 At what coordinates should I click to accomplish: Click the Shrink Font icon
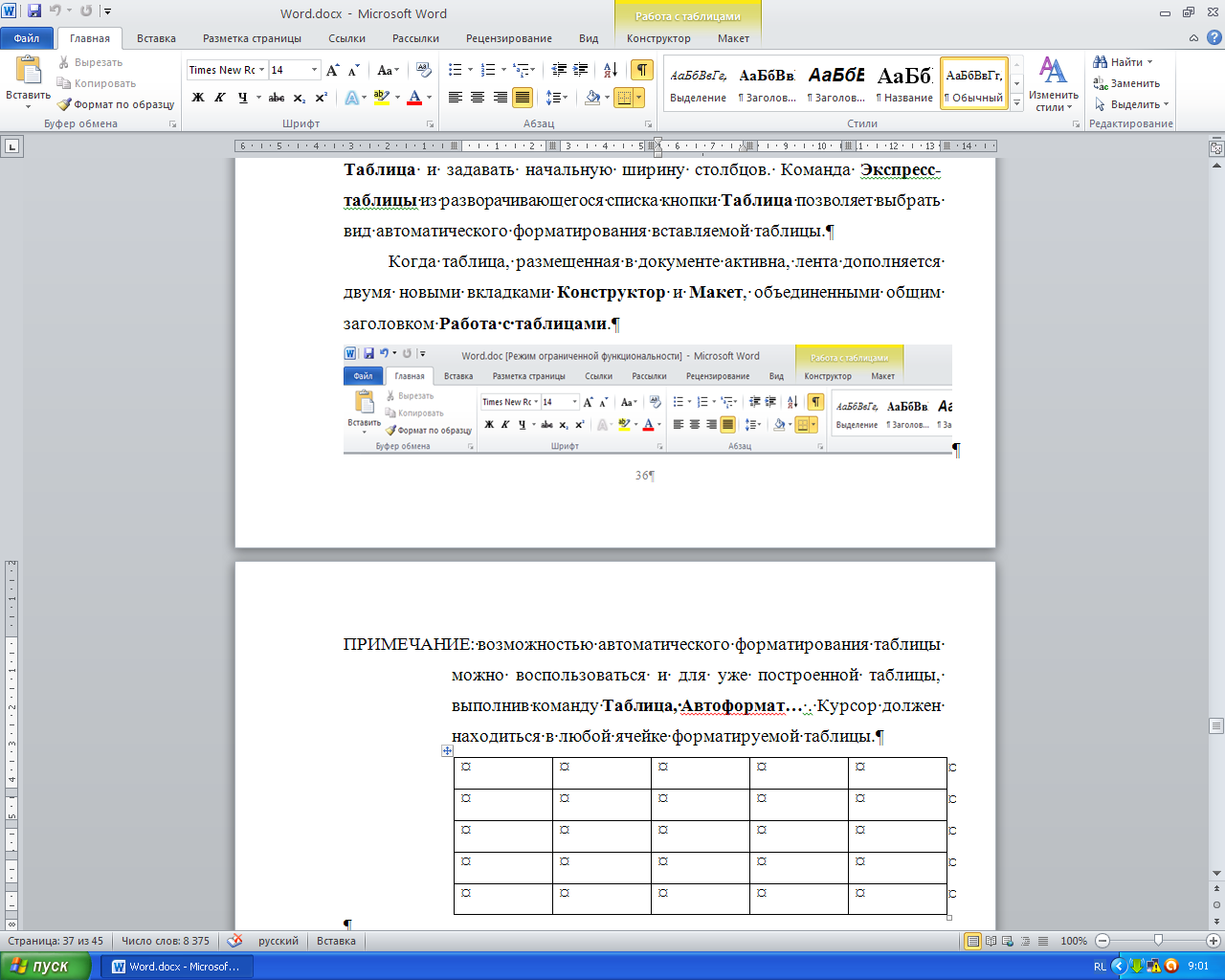point(353,70)
